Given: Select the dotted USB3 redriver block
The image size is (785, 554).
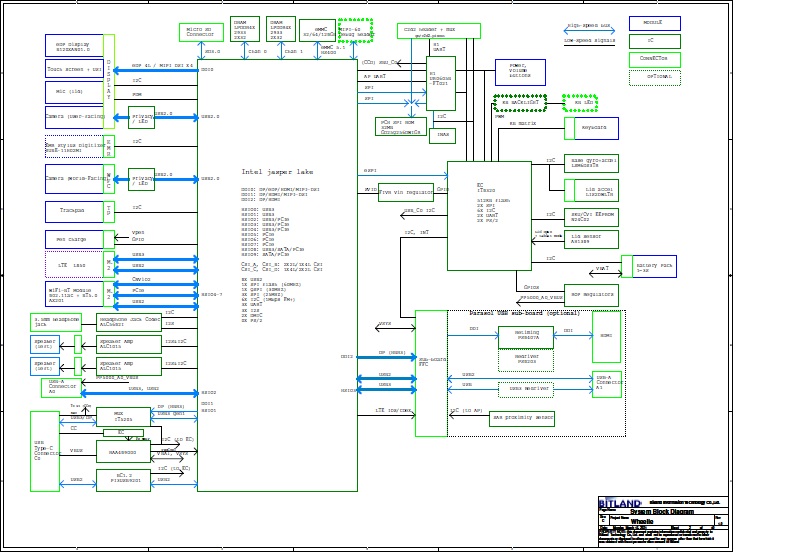Looking at the screenshot, I should pyautogui.click(x=526, y=389).
